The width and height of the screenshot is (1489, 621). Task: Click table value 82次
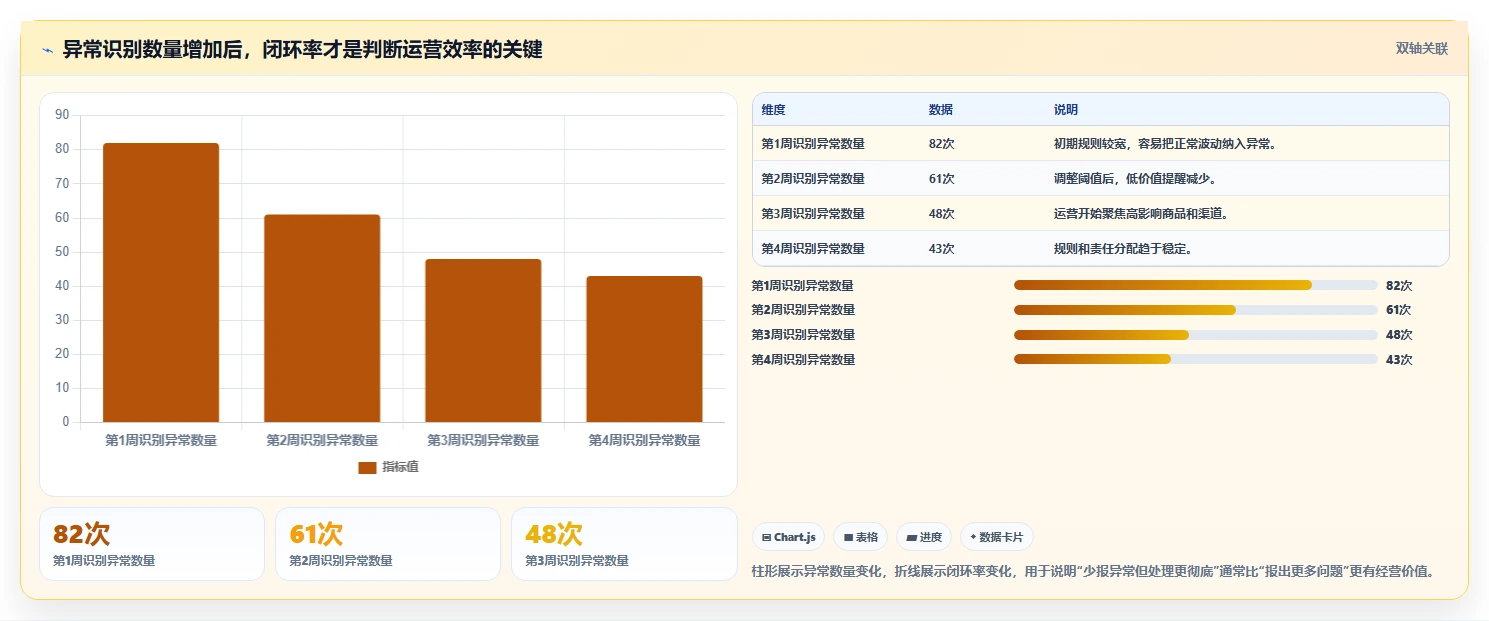coord(941,144)
